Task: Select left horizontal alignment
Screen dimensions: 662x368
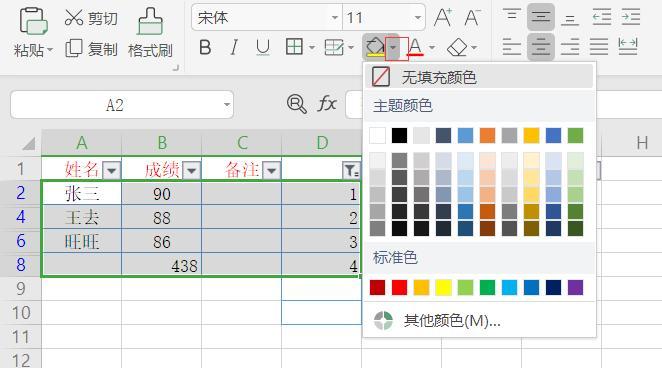Action: [511, 46]
